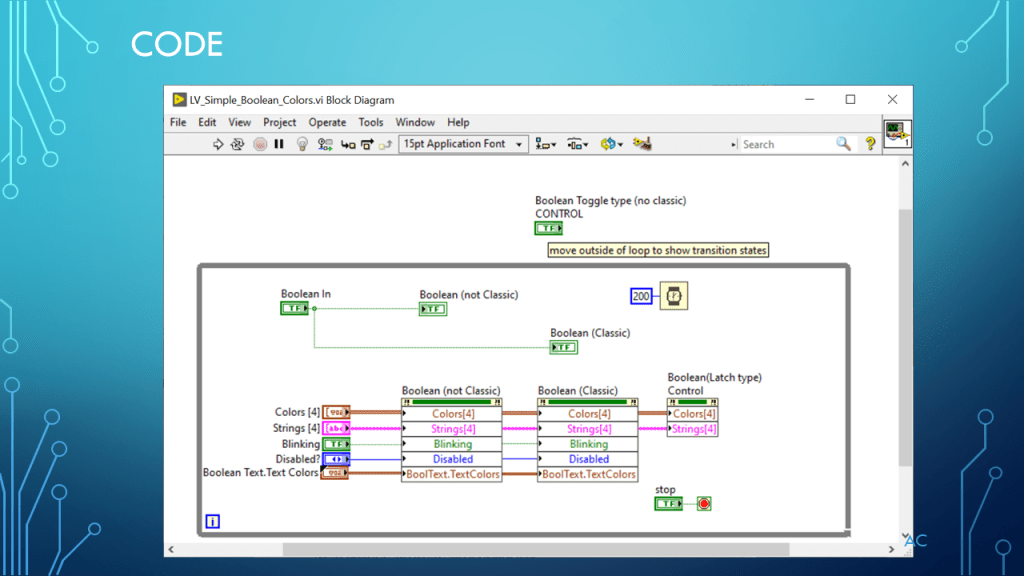Image resolution: width=1024 pixels, height=576 pixels.
Task: Click the red loop stop condition terminal
Action: [x=703, y=503]
